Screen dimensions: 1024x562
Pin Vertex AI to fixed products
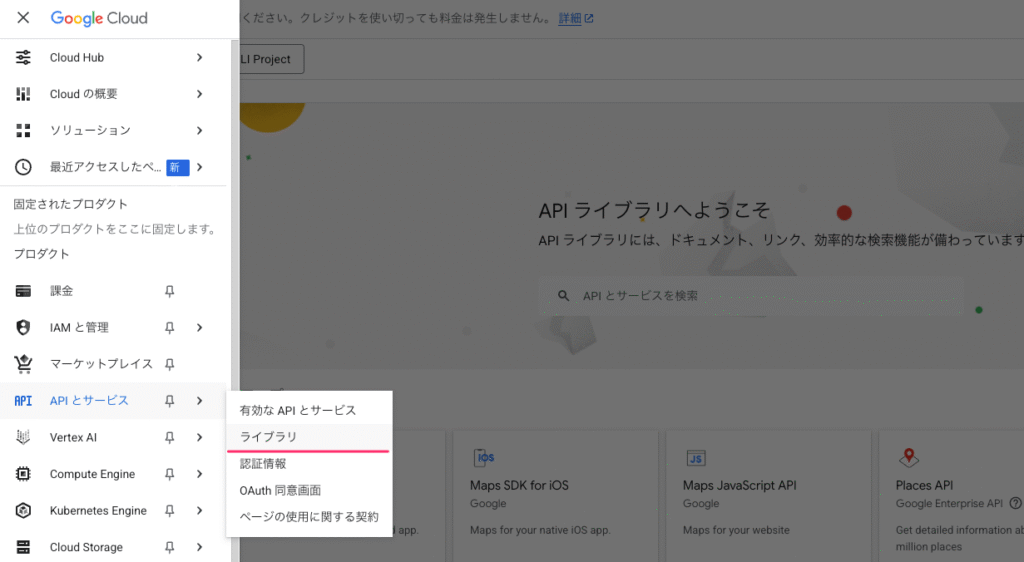point(170,437)
